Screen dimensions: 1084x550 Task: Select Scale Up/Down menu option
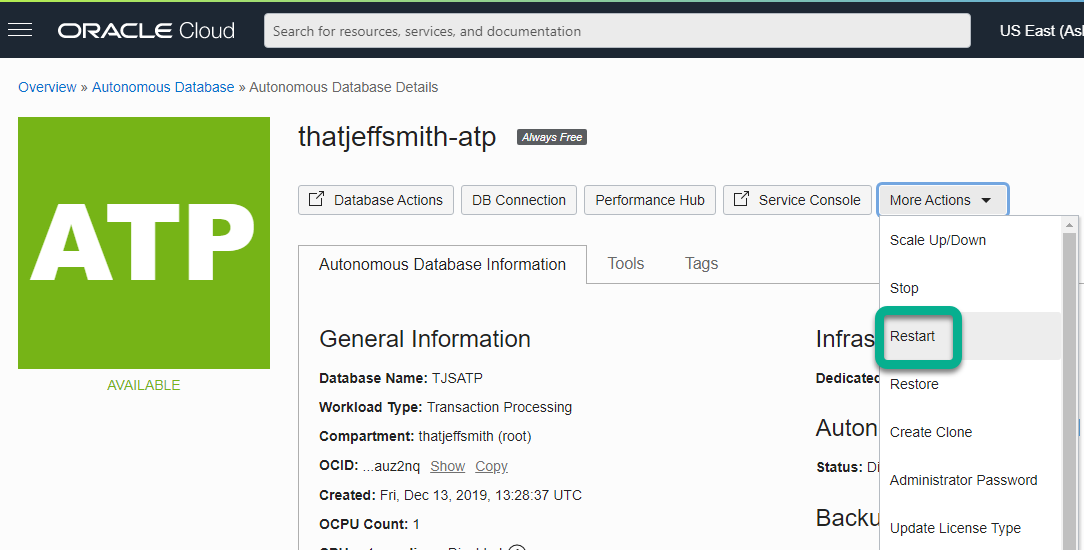[x=938, y=240]
